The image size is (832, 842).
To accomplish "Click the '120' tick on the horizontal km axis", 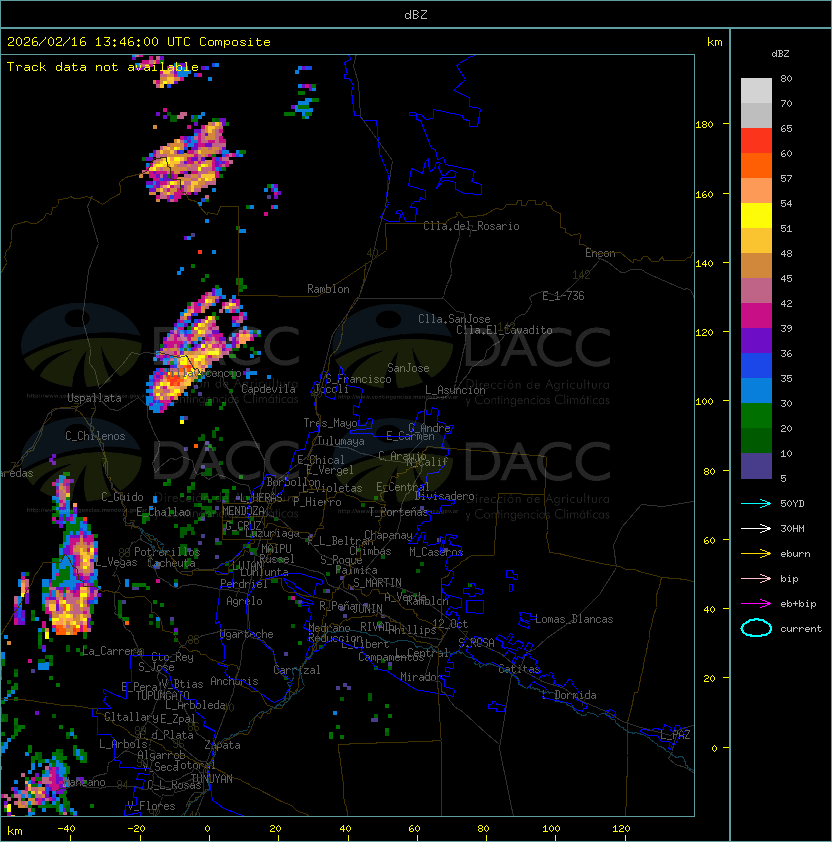I will [621, 829].
